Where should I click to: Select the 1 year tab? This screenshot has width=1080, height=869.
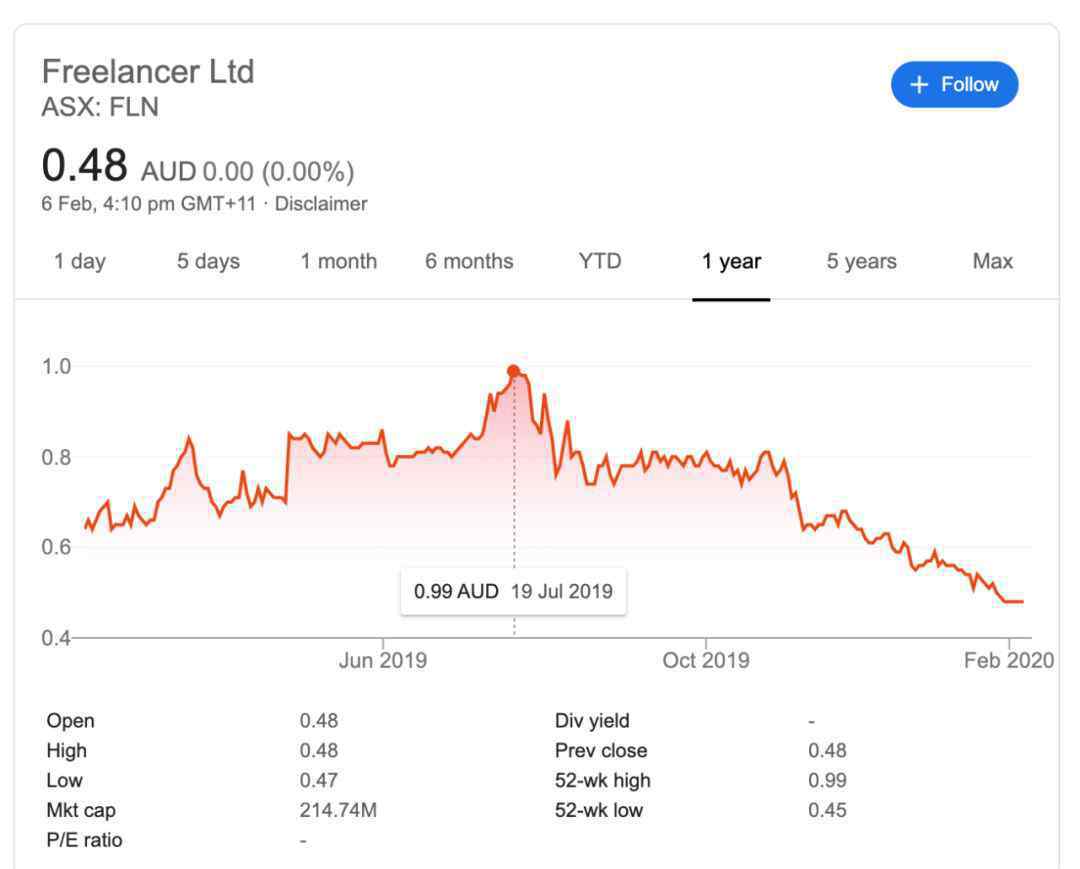pos(731,262)
